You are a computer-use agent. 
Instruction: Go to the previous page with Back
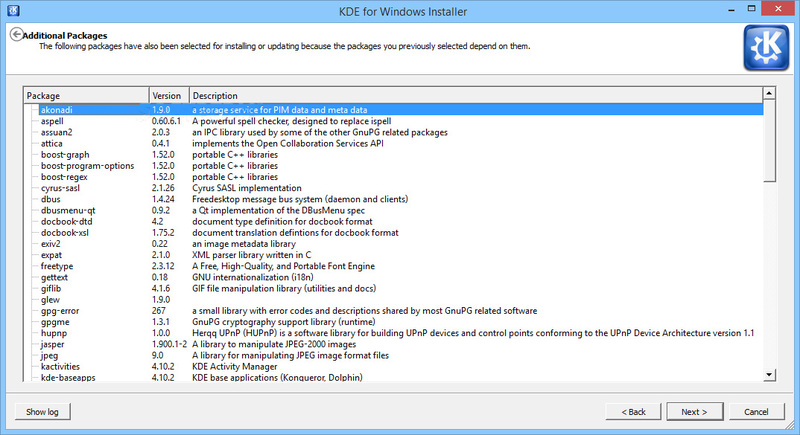633,412
